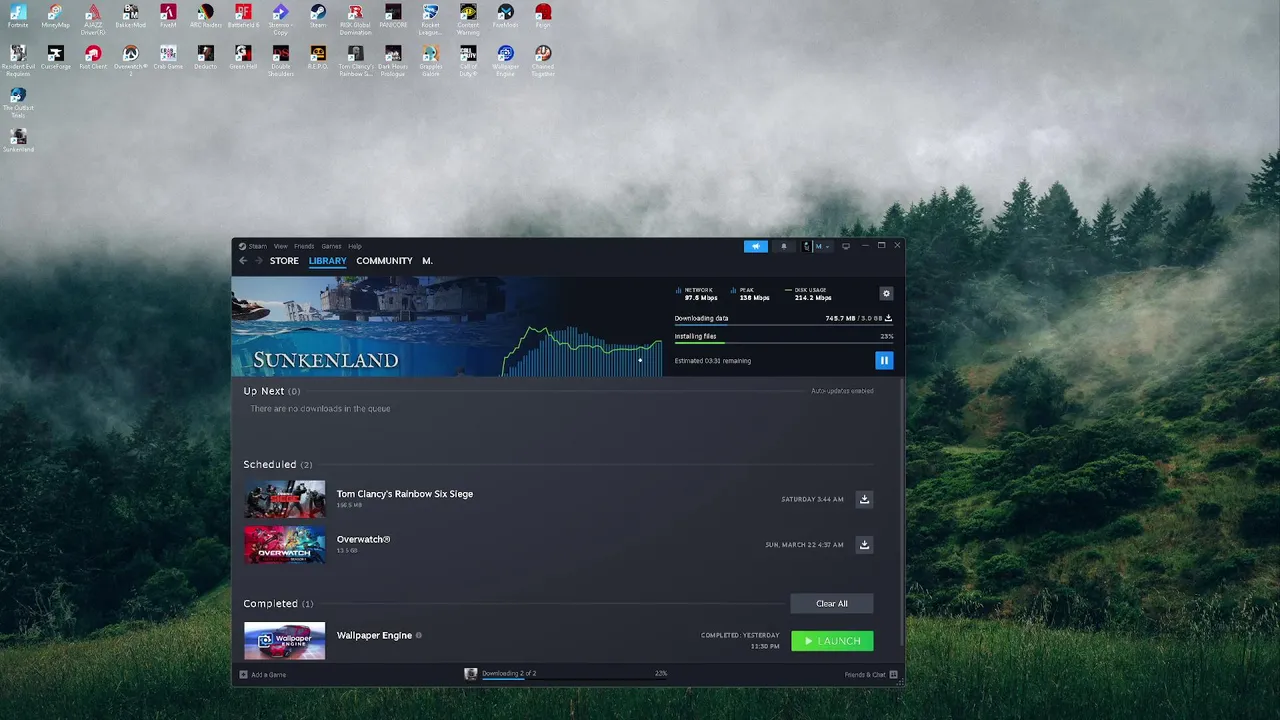The width and height of the screenshot is (1280, 720).
Task: Open the View menu
Action: 281,246
